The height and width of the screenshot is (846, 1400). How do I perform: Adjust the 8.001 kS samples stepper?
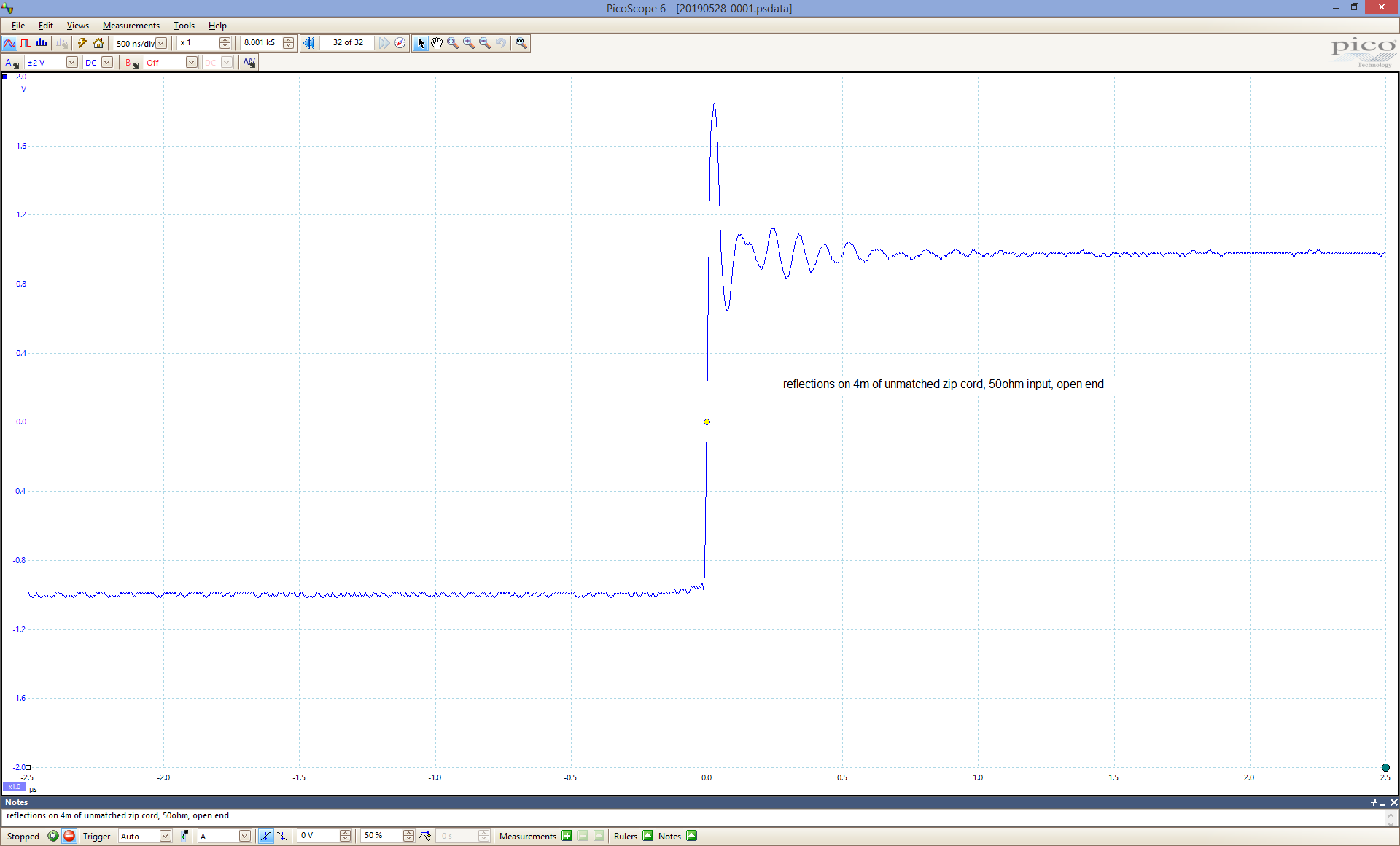289,43
